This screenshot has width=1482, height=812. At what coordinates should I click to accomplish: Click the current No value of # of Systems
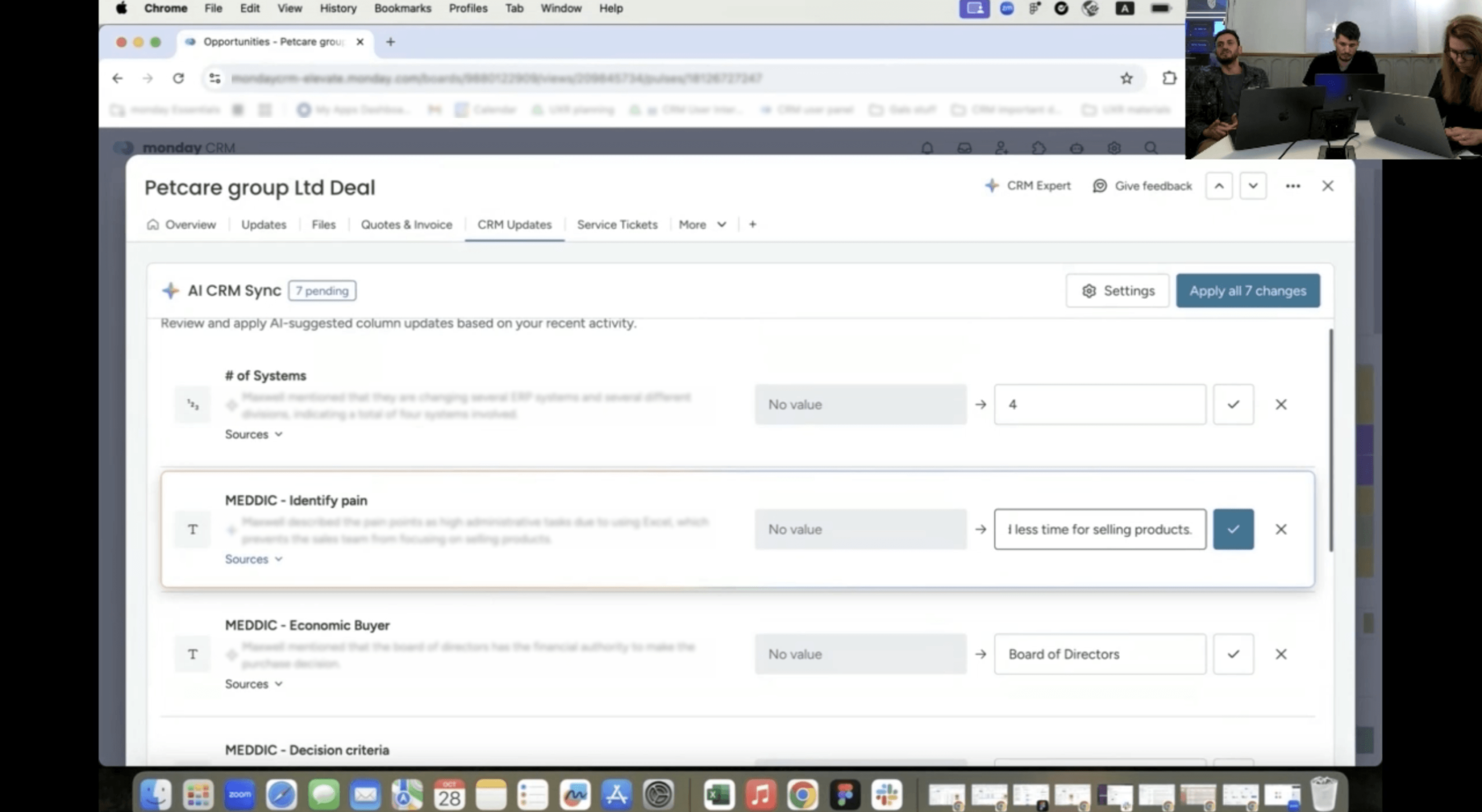pos(860,405)
